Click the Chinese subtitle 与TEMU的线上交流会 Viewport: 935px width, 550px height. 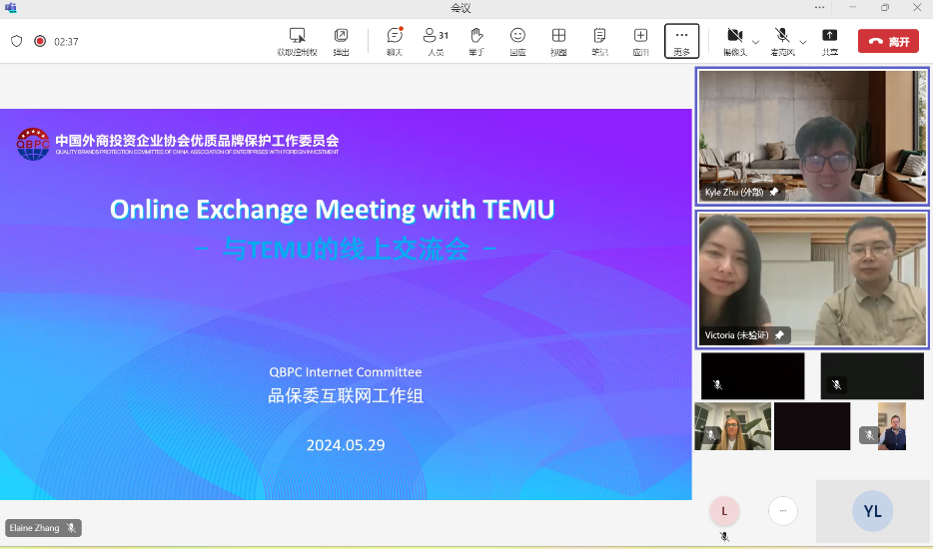pyautogui.click(x=346, y=249)
